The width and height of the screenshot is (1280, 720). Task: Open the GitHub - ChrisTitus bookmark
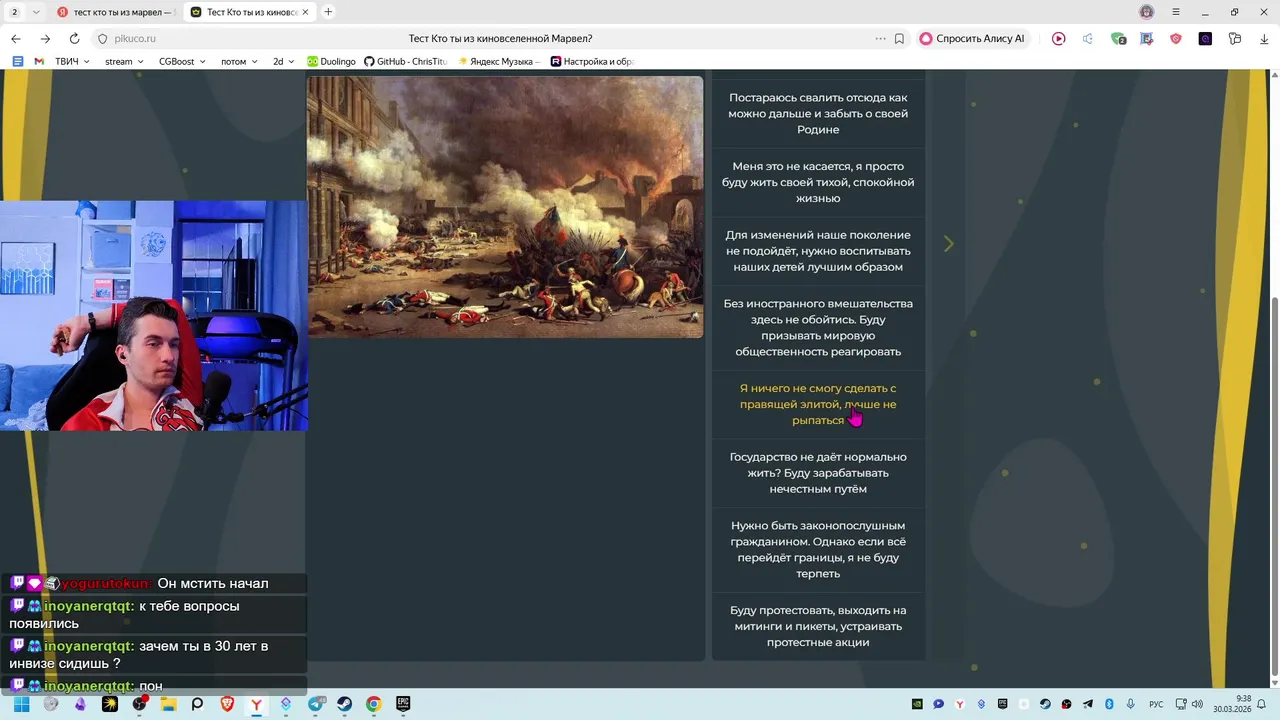(405, 61)
